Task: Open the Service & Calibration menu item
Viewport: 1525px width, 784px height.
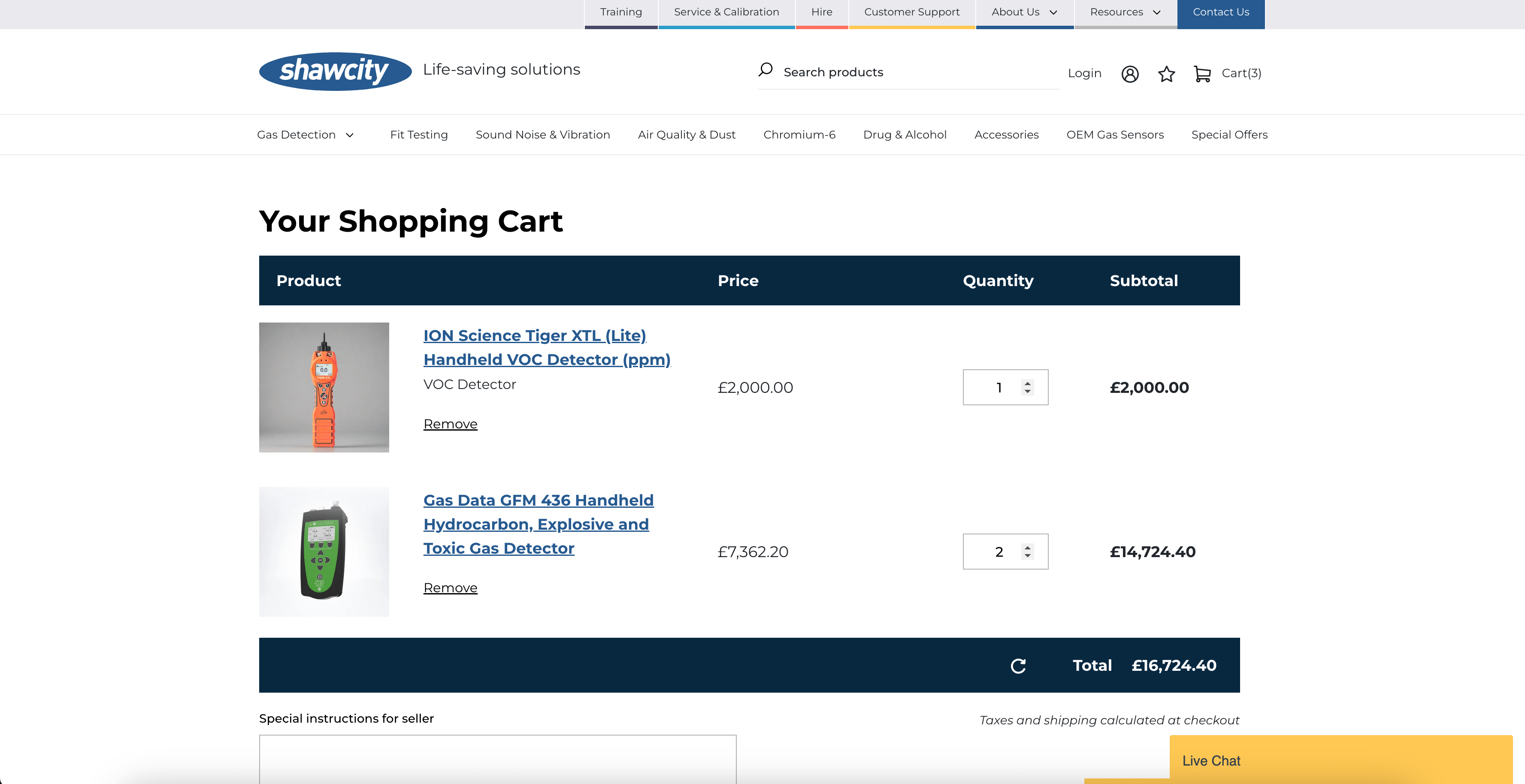Action: (x=726, y=11)
